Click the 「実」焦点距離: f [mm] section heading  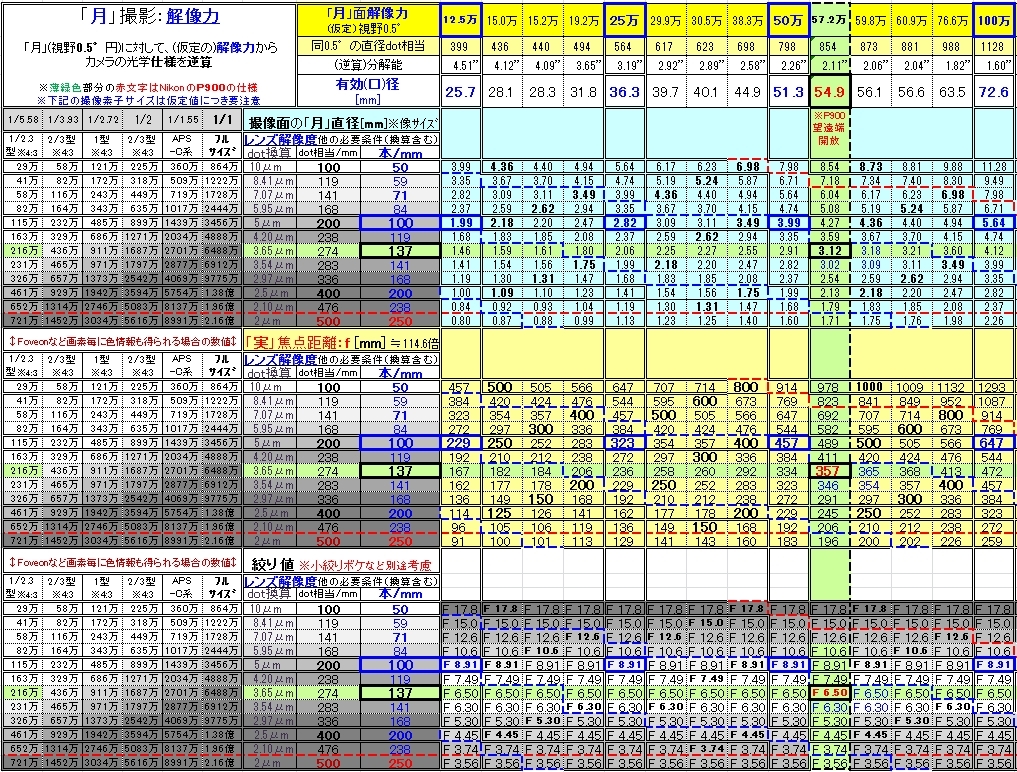coord(341,342)
